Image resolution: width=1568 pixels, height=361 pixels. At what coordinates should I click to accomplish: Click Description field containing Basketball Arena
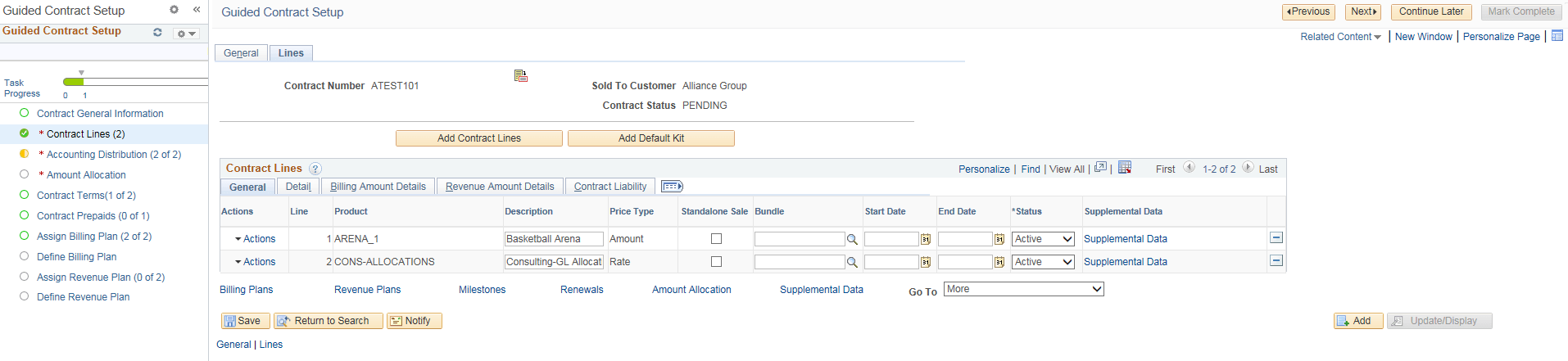coord(554,239)
